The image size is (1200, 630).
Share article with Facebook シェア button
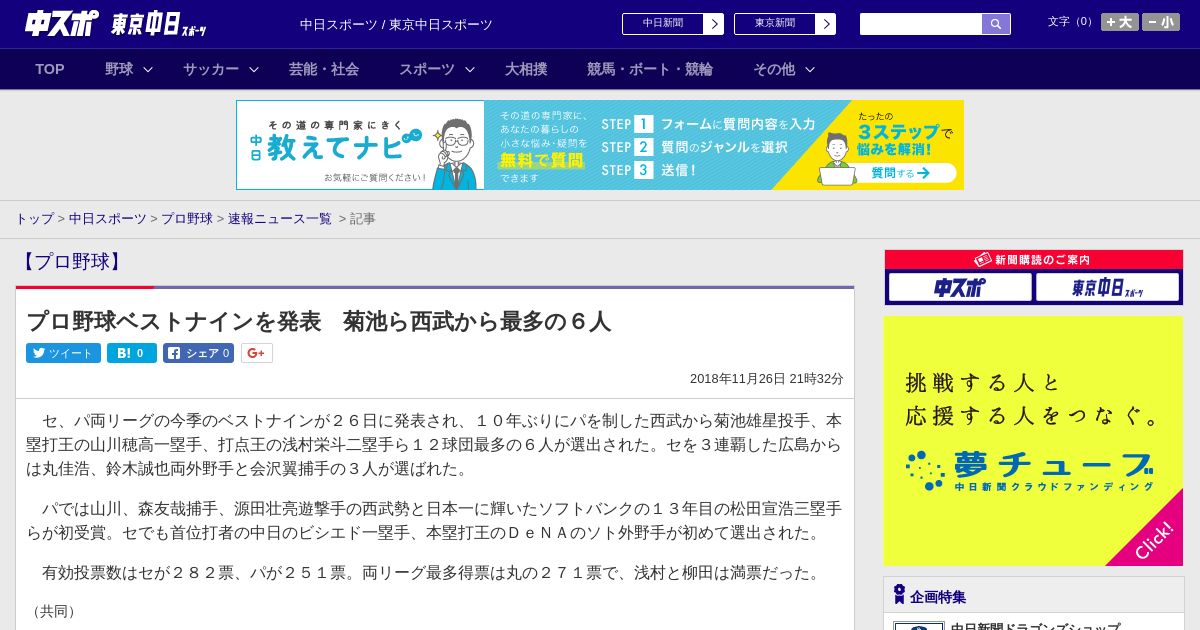click(x=199, y=353)
